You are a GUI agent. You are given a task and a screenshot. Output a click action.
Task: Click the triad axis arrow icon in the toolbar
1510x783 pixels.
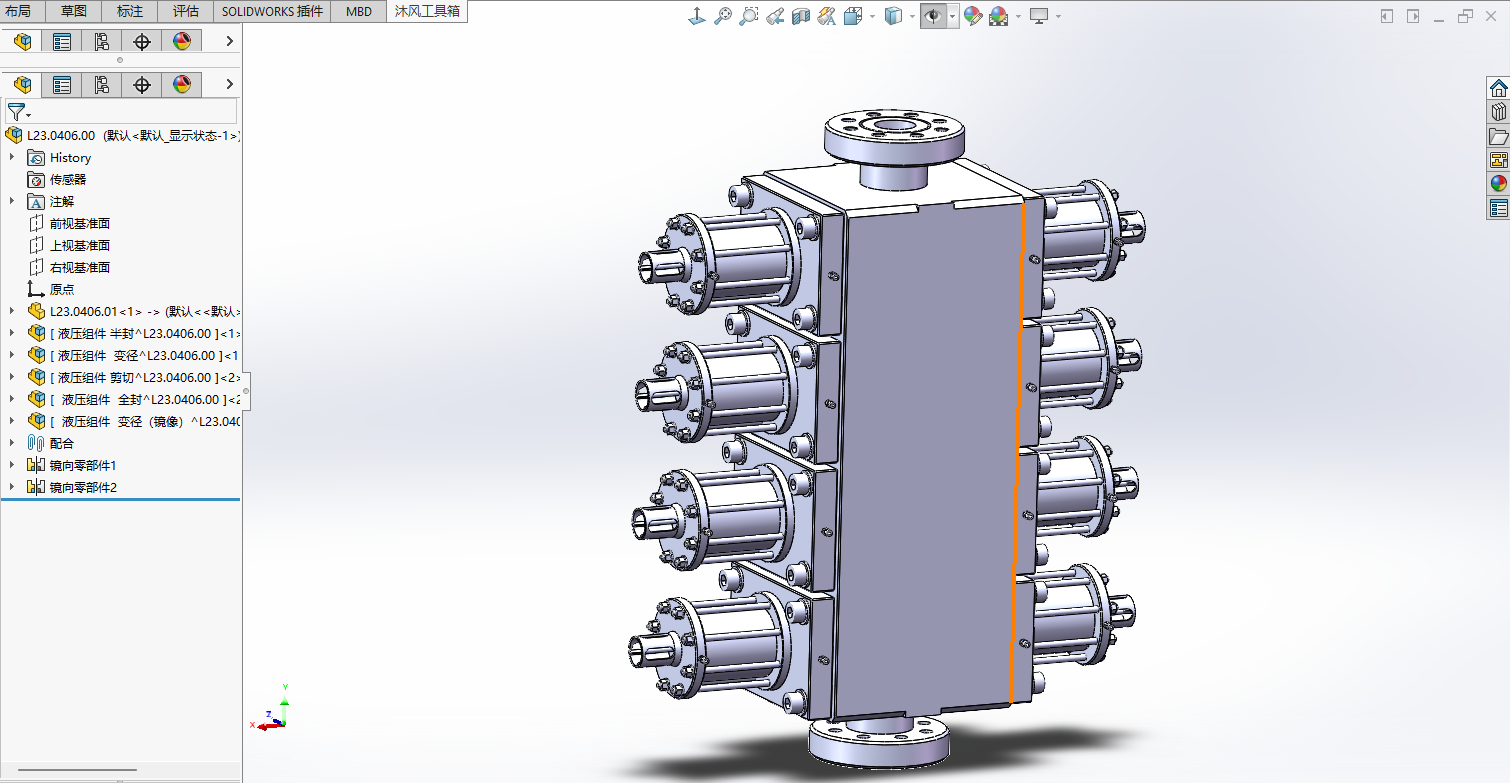698,16
